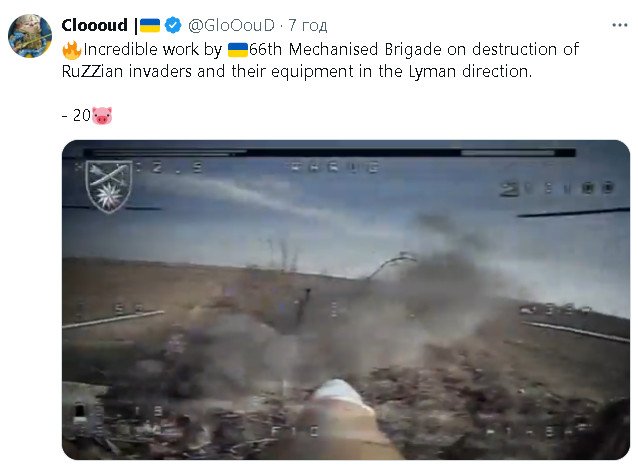Click the display name Cloooud

94,25
